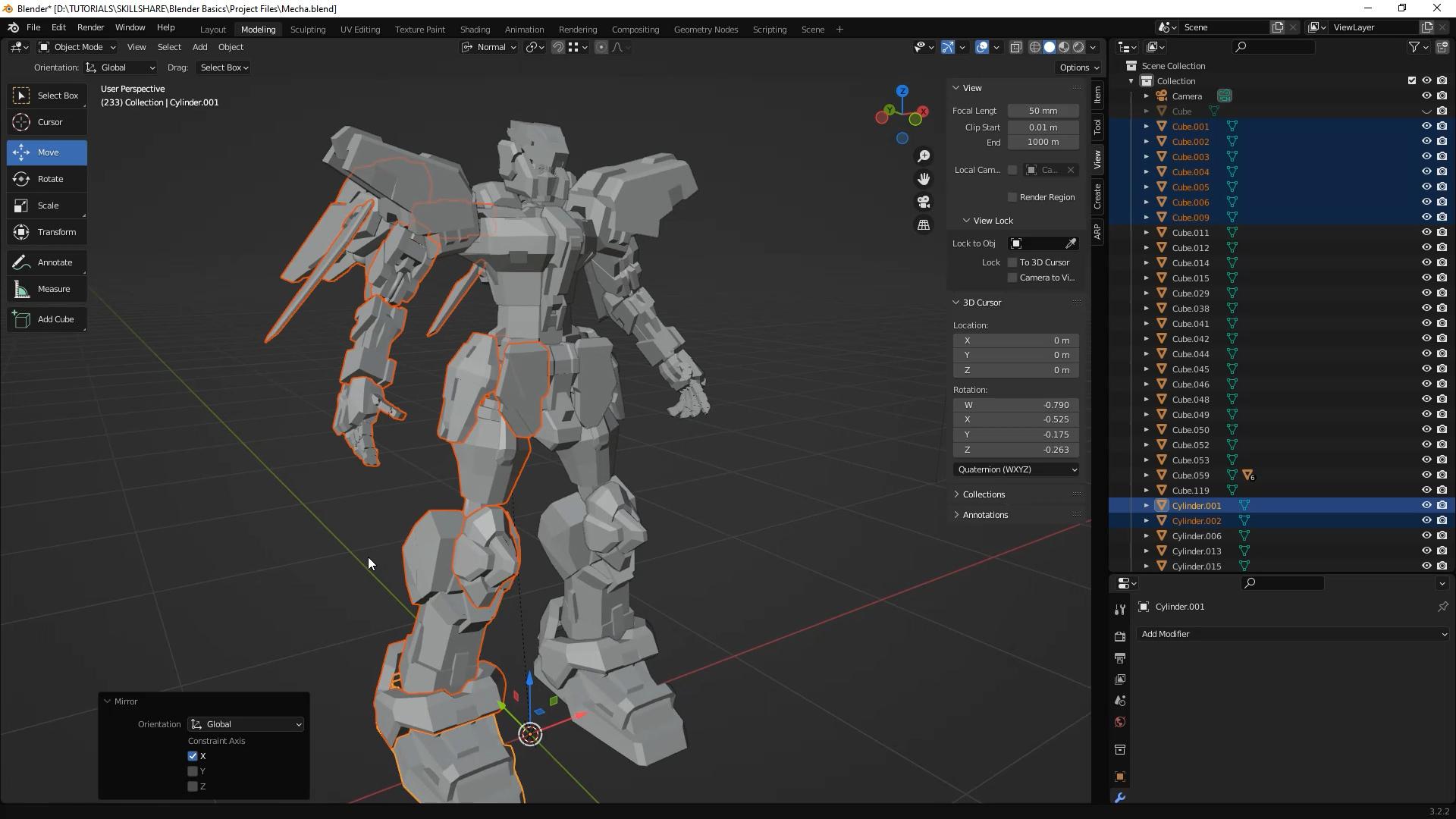This screenshot has width=1456, height=819.
Task: Choose the Scale tool
Action: coord(47,206)
